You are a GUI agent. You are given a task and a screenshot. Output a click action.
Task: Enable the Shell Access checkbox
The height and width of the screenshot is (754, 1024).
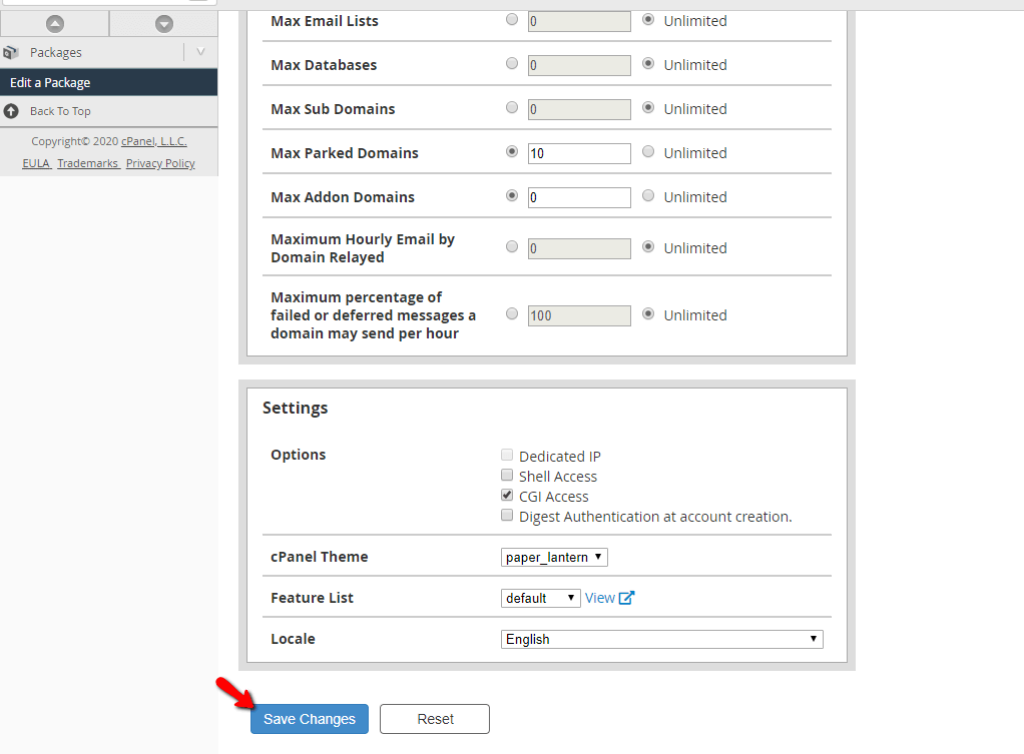tap(507, 475)
